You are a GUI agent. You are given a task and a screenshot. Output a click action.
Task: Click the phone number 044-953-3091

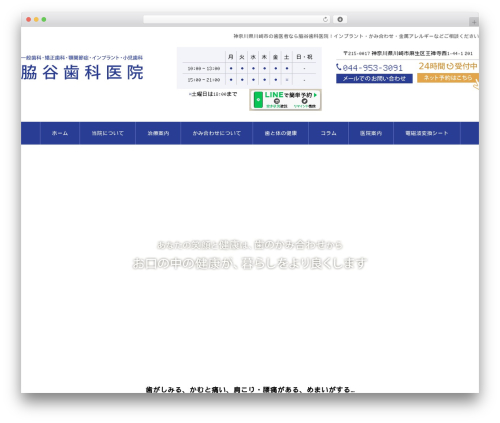click(373, 68)
